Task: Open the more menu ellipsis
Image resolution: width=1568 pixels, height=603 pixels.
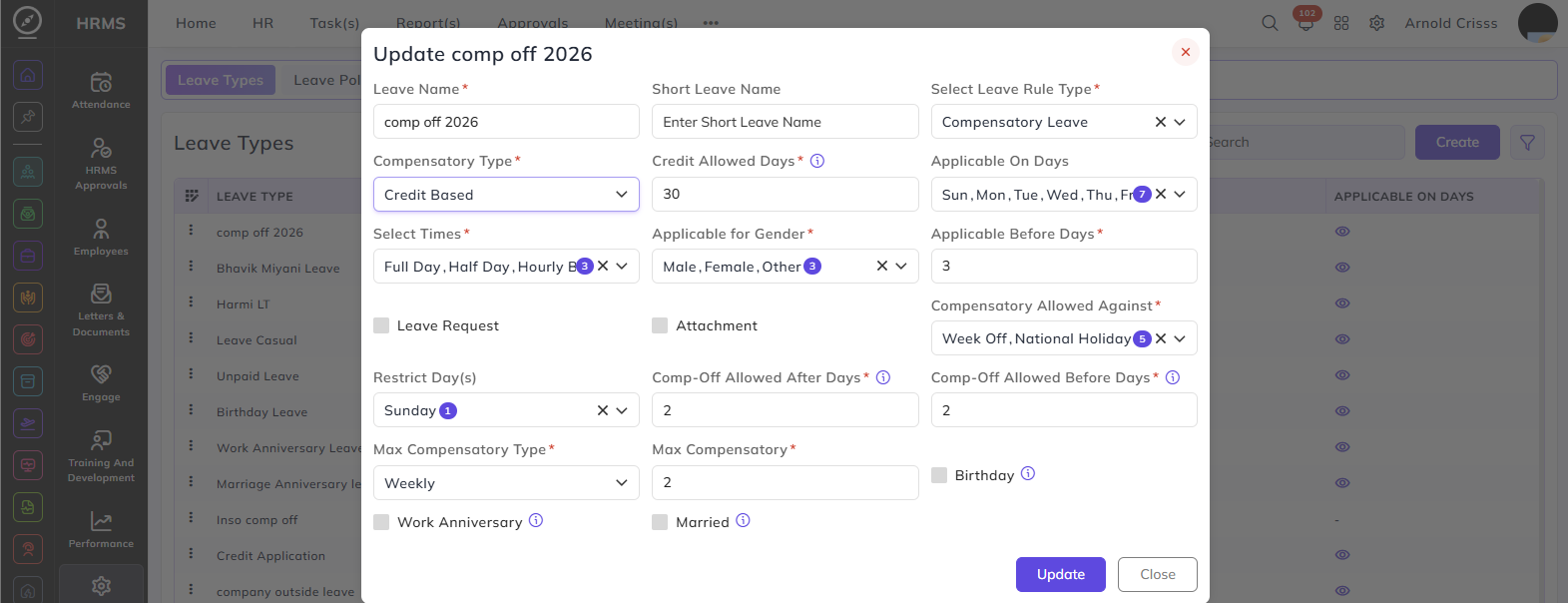Action: click(x=711, y=23)
